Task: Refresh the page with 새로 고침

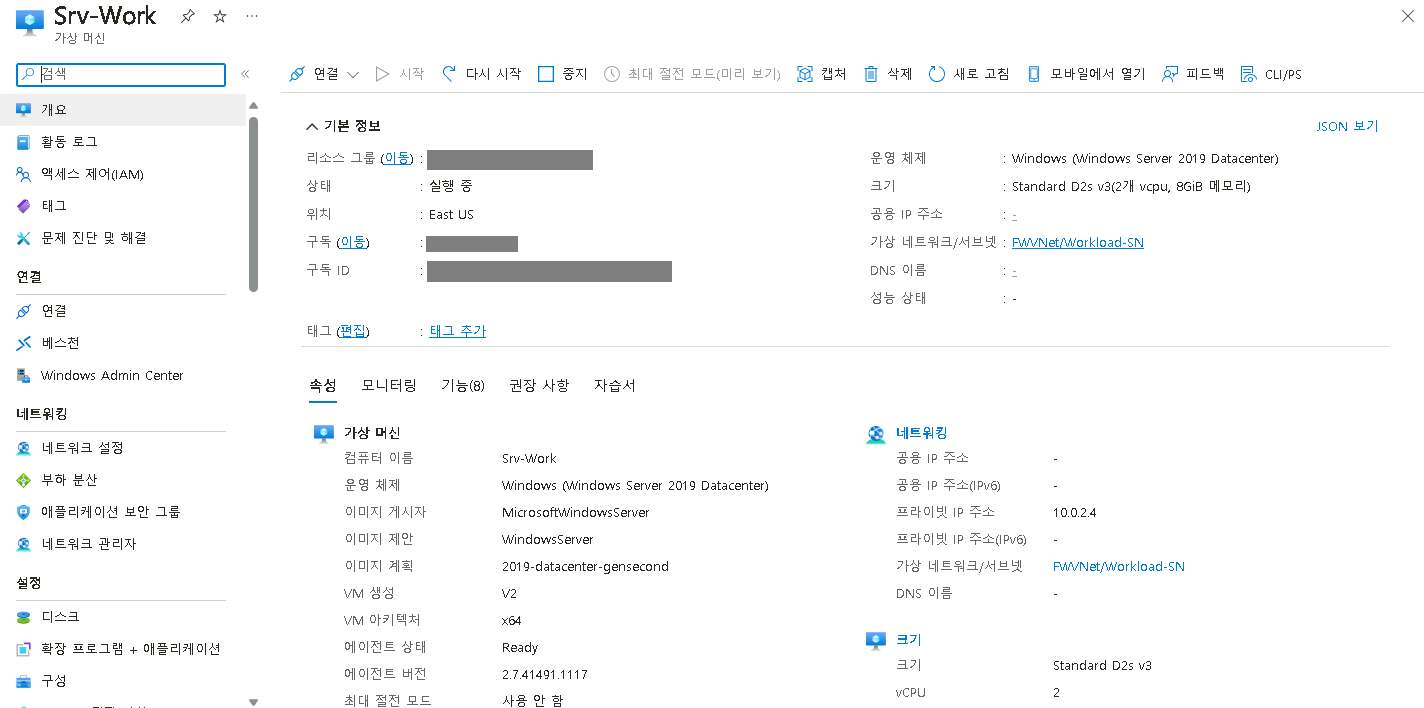Action: tap(969, 74)
